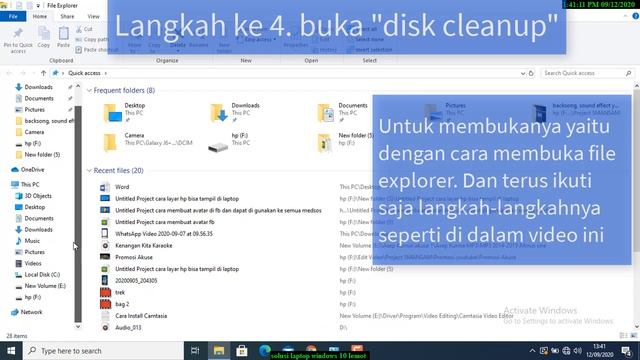The width and height of the screenshot is (640, 360).
Task: Select Kenangan Kita Karaoke file
Action: coord(144,246)
